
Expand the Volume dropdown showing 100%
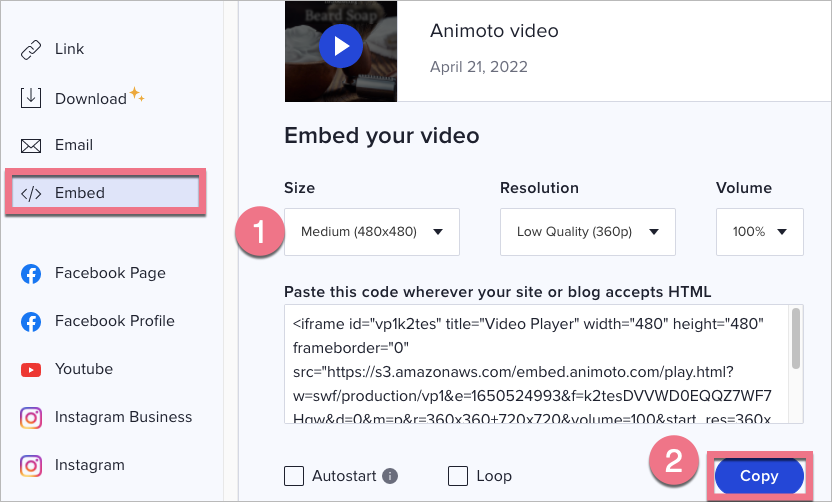[759, 232]
